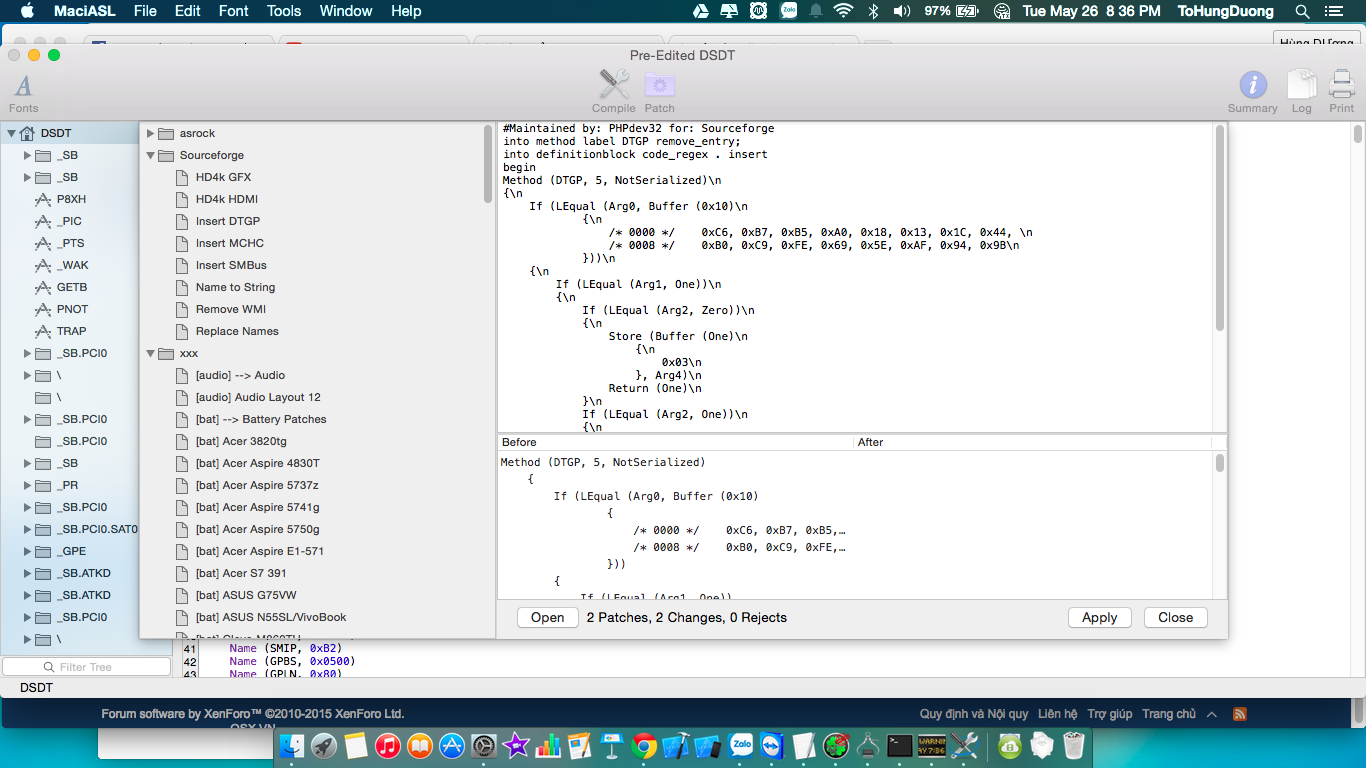Collapse the DSDT root tree node
This screenshot has width=1366, height=768.
[11, 133]
